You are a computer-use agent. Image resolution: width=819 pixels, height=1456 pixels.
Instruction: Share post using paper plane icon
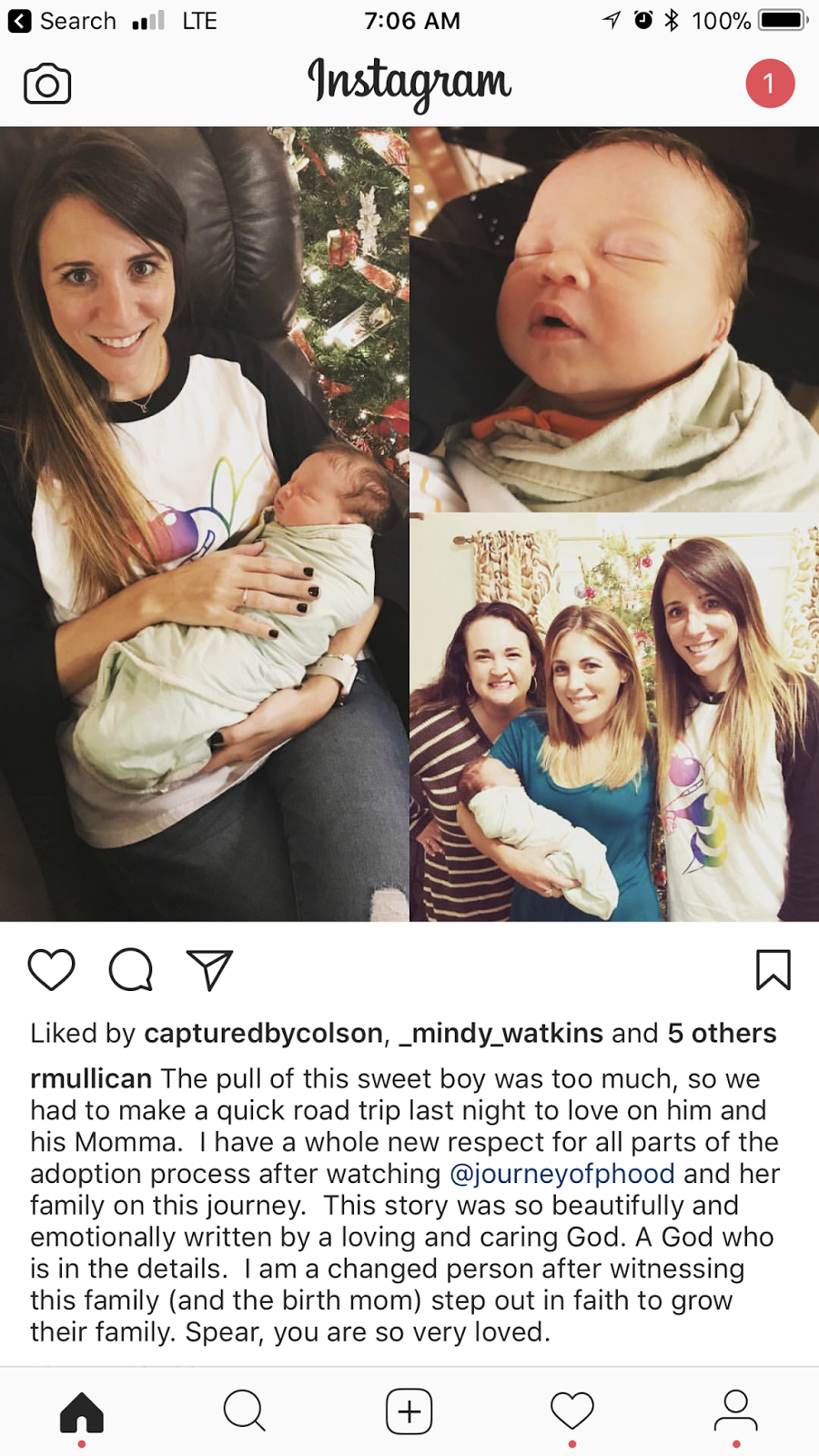[x=209, y=969]
